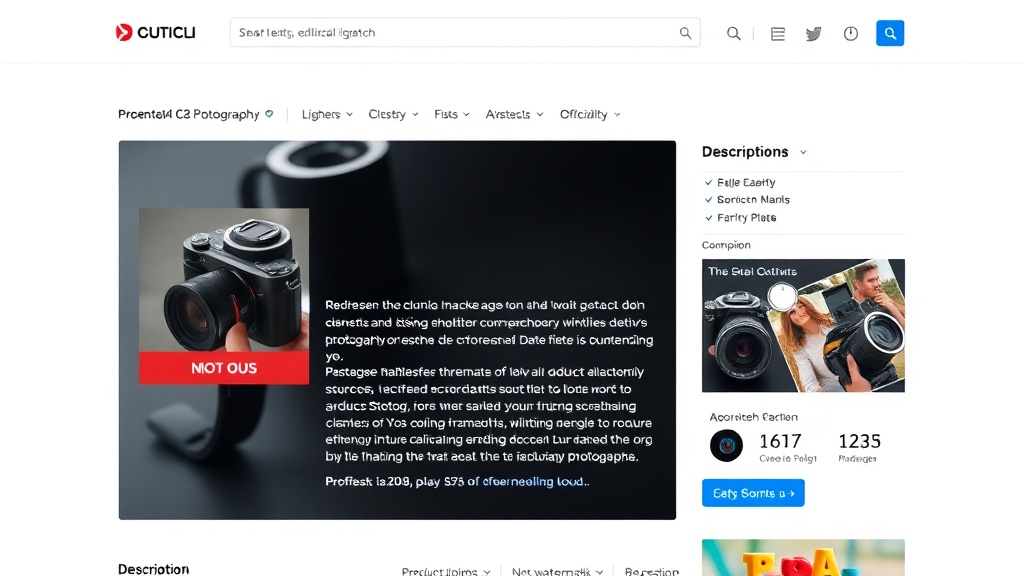
Task: Click the clock icon in the header
Action: [x=851, y=34]
